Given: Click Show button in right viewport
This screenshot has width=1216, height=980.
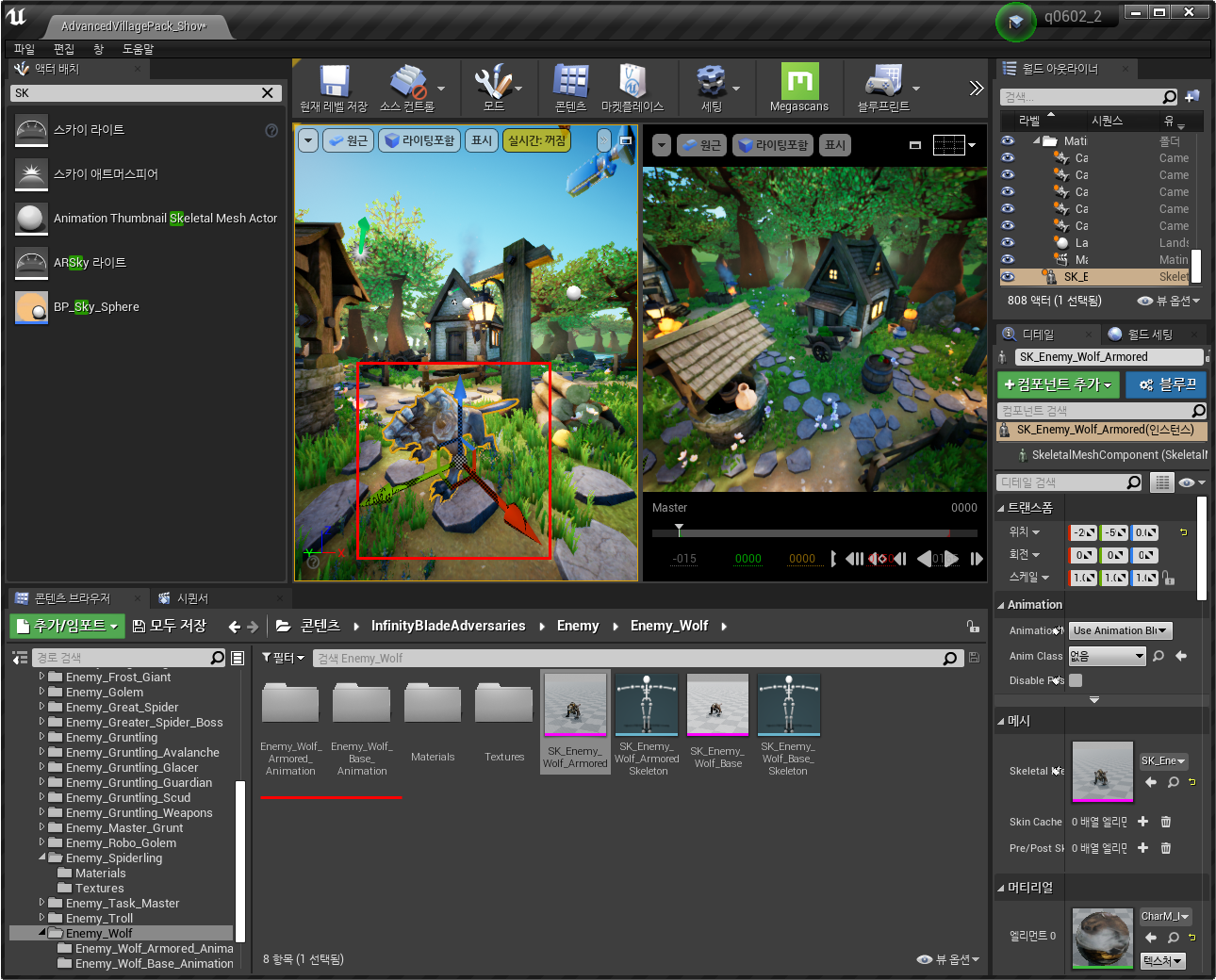Looking at the screenshot, I should pyautogui.click(x=835, y=145).
